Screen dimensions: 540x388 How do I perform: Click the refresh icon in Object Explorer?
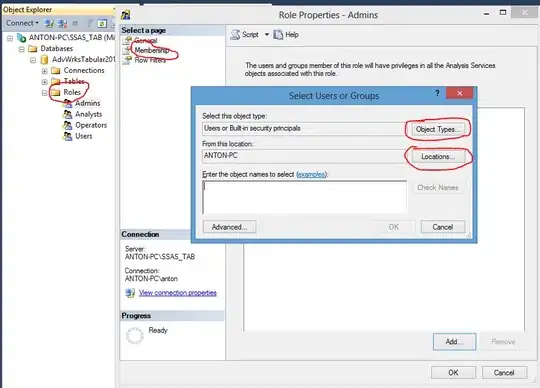tap(102, 23)
